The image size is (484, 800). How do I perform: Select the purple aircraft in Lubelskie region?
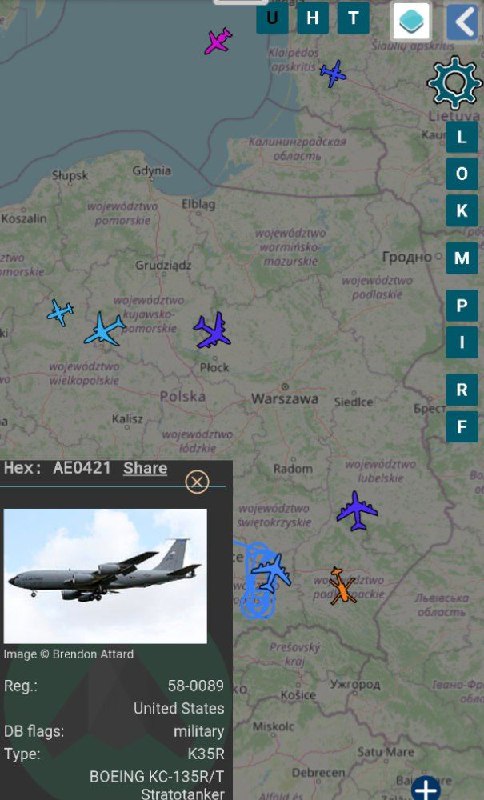pyautogui.click(x=357, y=511)
